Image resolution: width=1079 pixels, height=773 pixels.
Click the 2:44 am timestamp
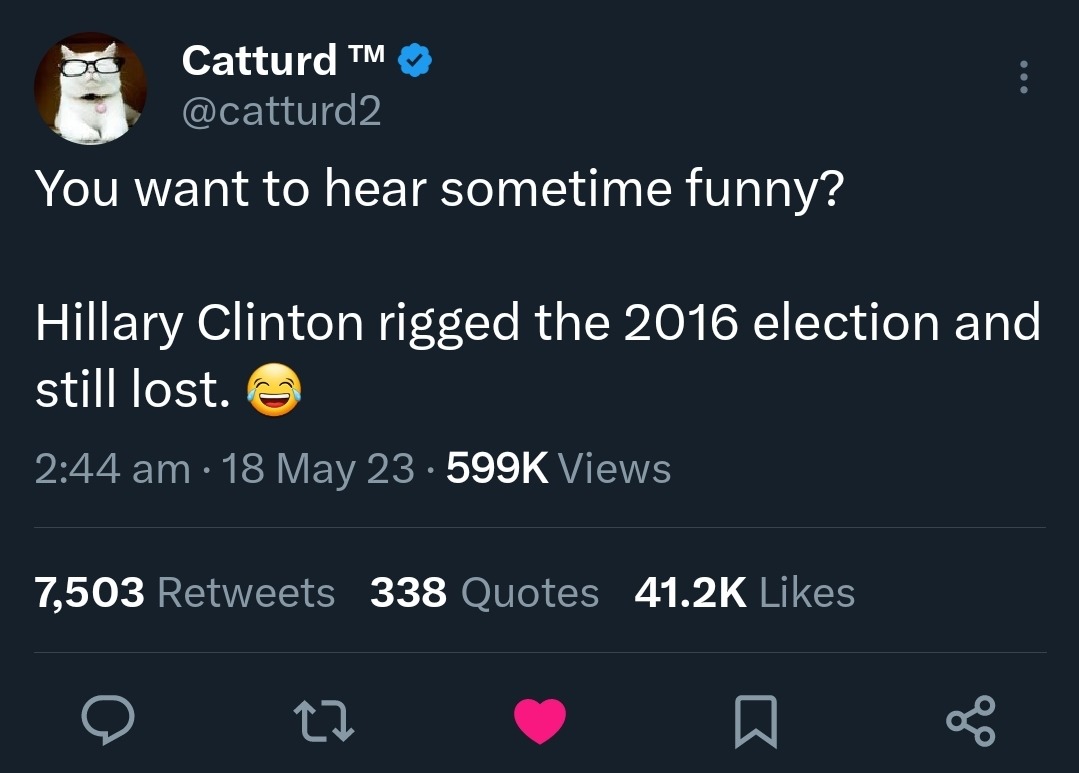(x=112, y=468)
